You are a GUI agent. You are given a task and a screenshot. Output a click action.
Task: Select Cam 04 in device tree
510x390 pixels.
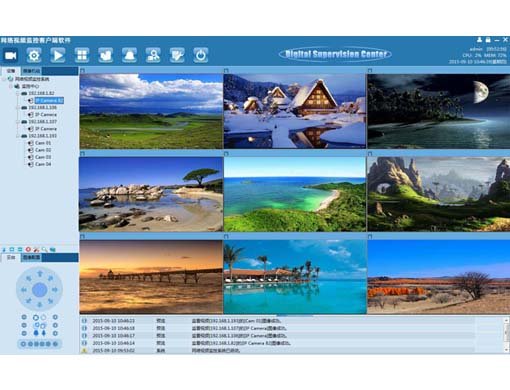coord(43,164)
